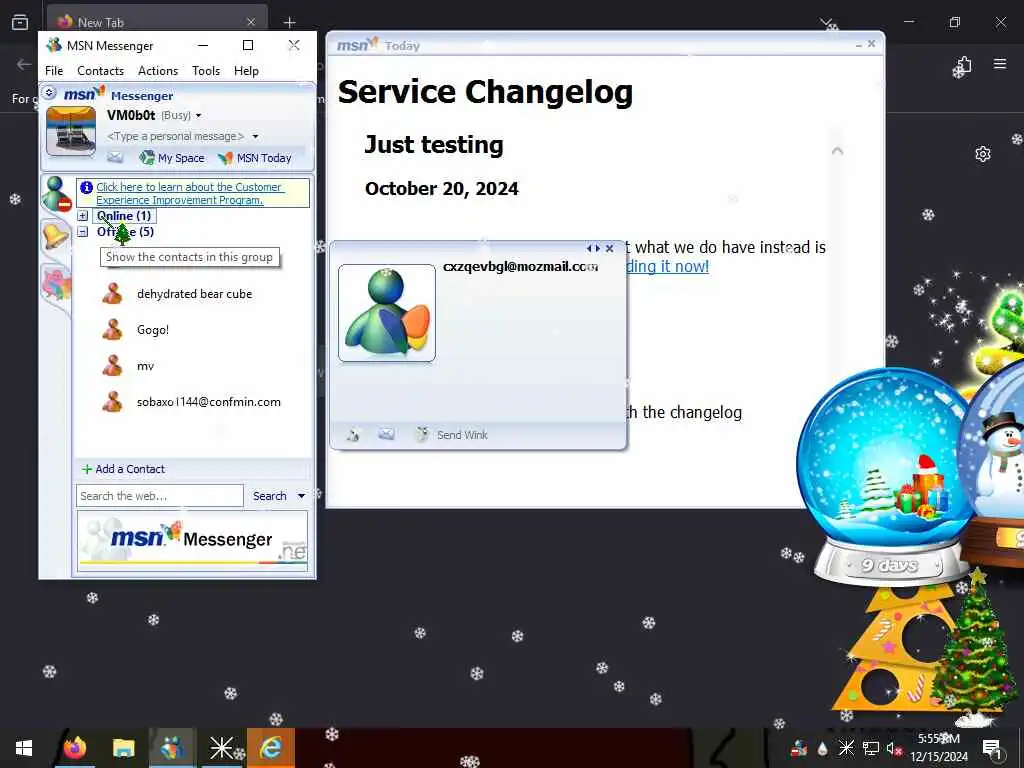Screen dimensions: 1024x768
Task: Open the Tools menu
Action: [x=206, y=71]
